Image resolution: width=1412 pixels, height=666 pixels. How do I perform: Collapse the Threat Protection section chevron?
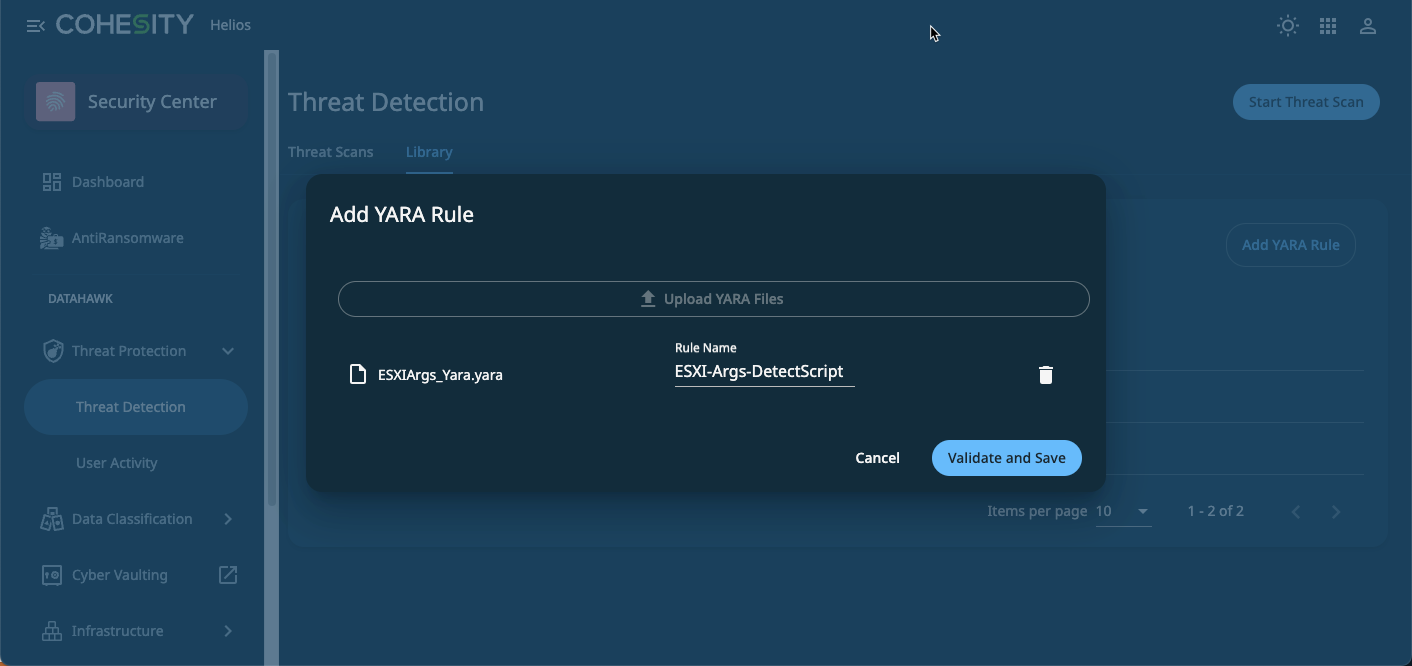[228, 351]
